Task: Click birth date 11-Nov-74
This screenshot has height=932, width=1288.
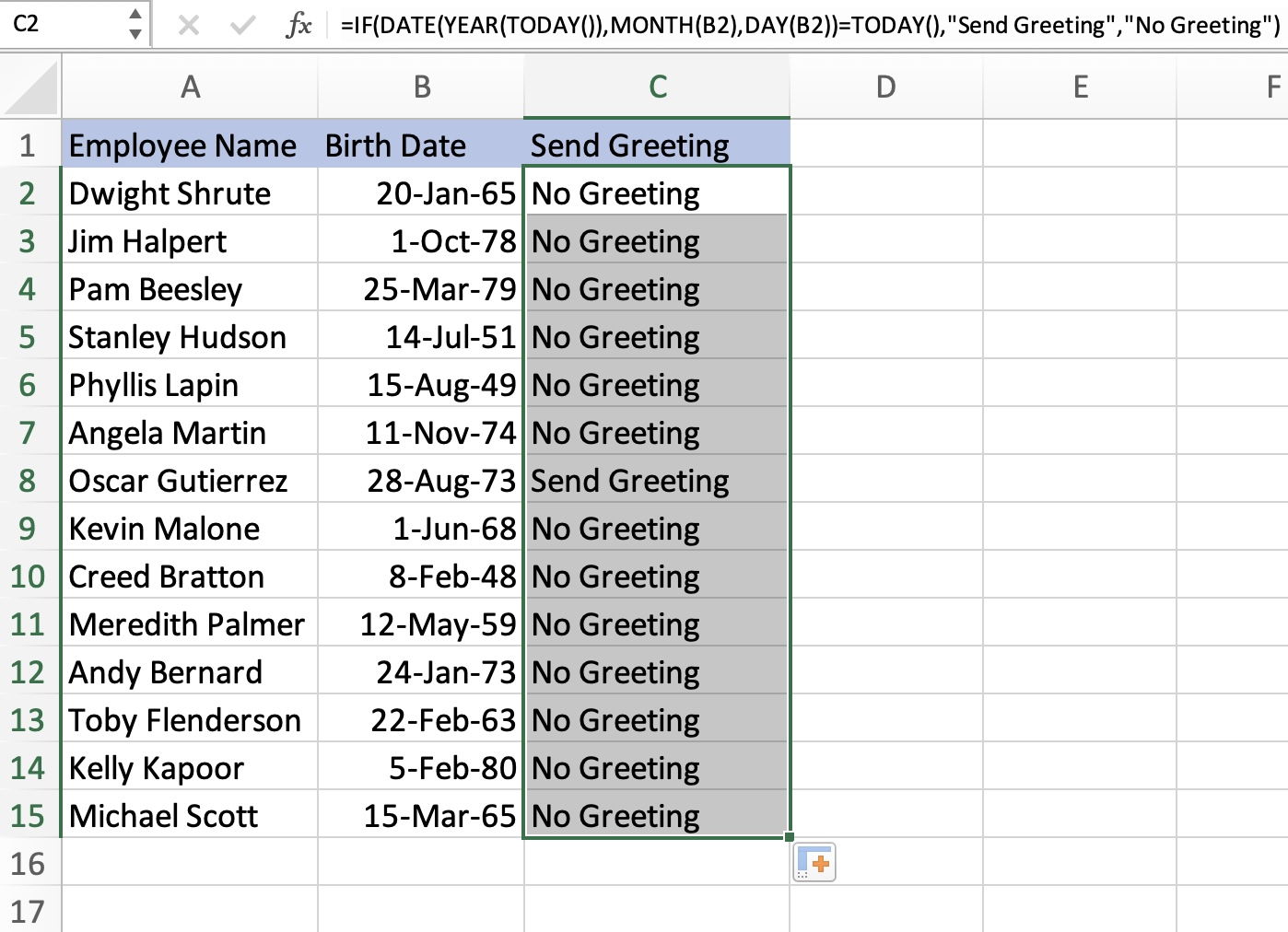Action: (x=421, y=432)
